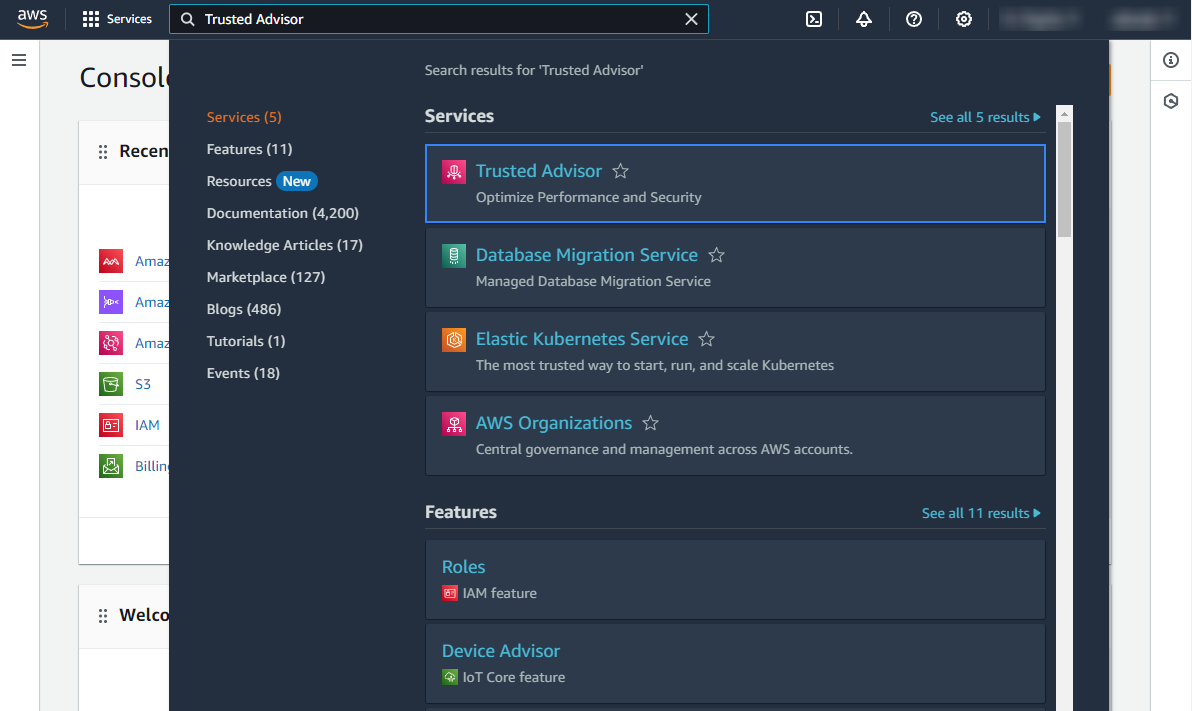
Task: Select Marketplace (127) filter category
Action: [265, 277]
